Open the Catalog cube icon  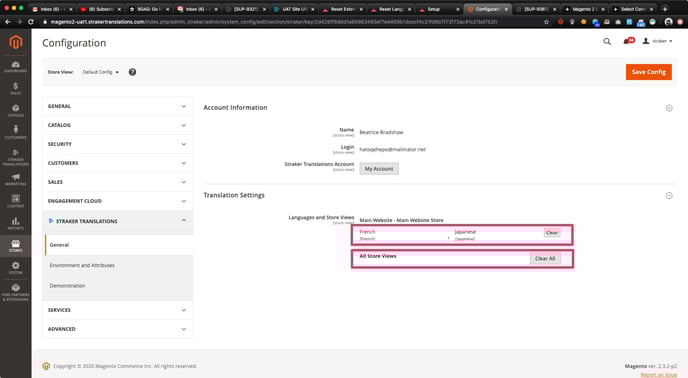click(15, 110)
